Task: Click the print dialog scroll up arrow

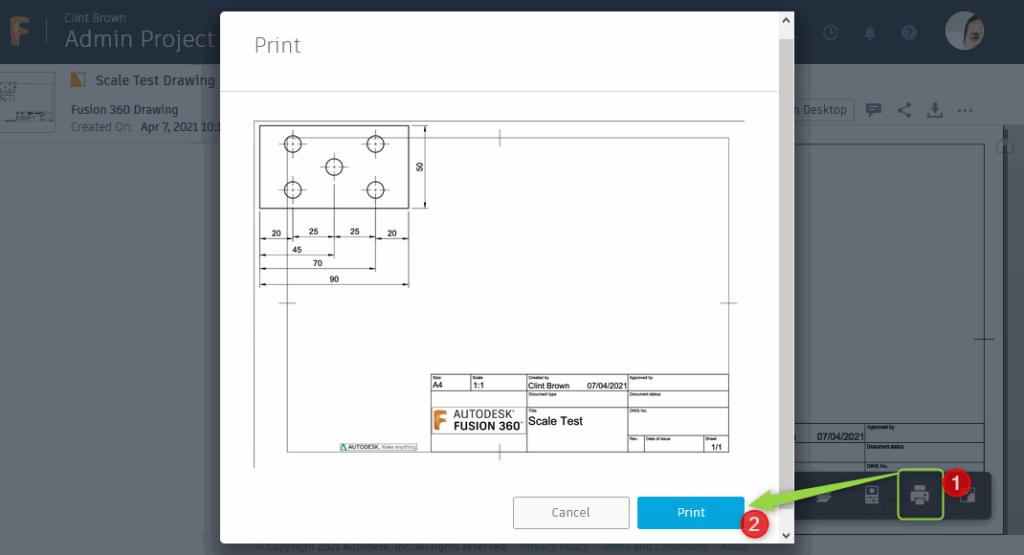Action: 787,19
